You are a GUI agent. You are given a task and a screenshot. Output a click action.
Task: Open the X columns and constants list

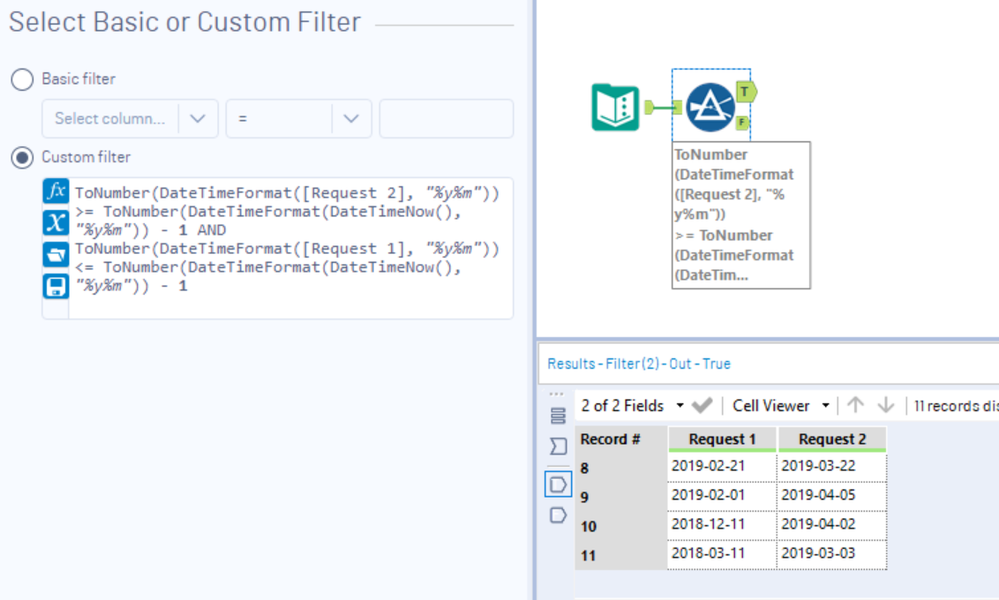[x=56, y=223]
